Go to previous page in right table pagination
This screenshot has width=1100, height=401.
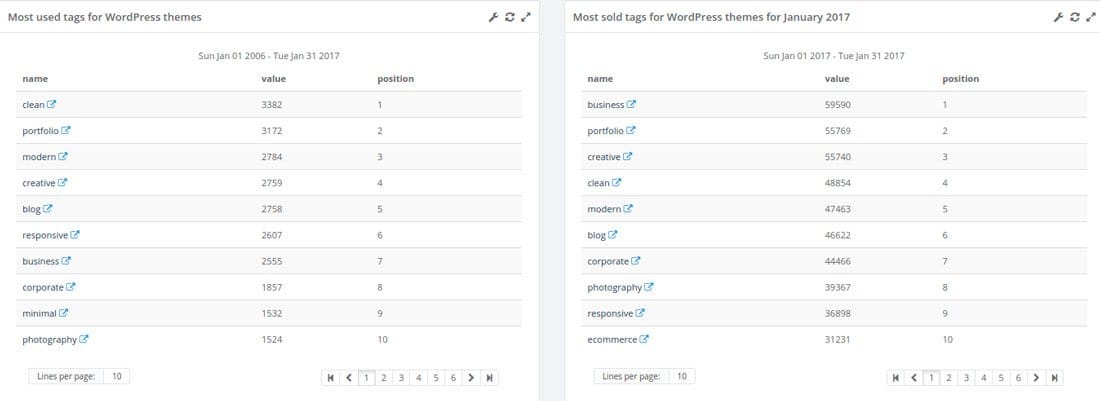click(913, 378)
